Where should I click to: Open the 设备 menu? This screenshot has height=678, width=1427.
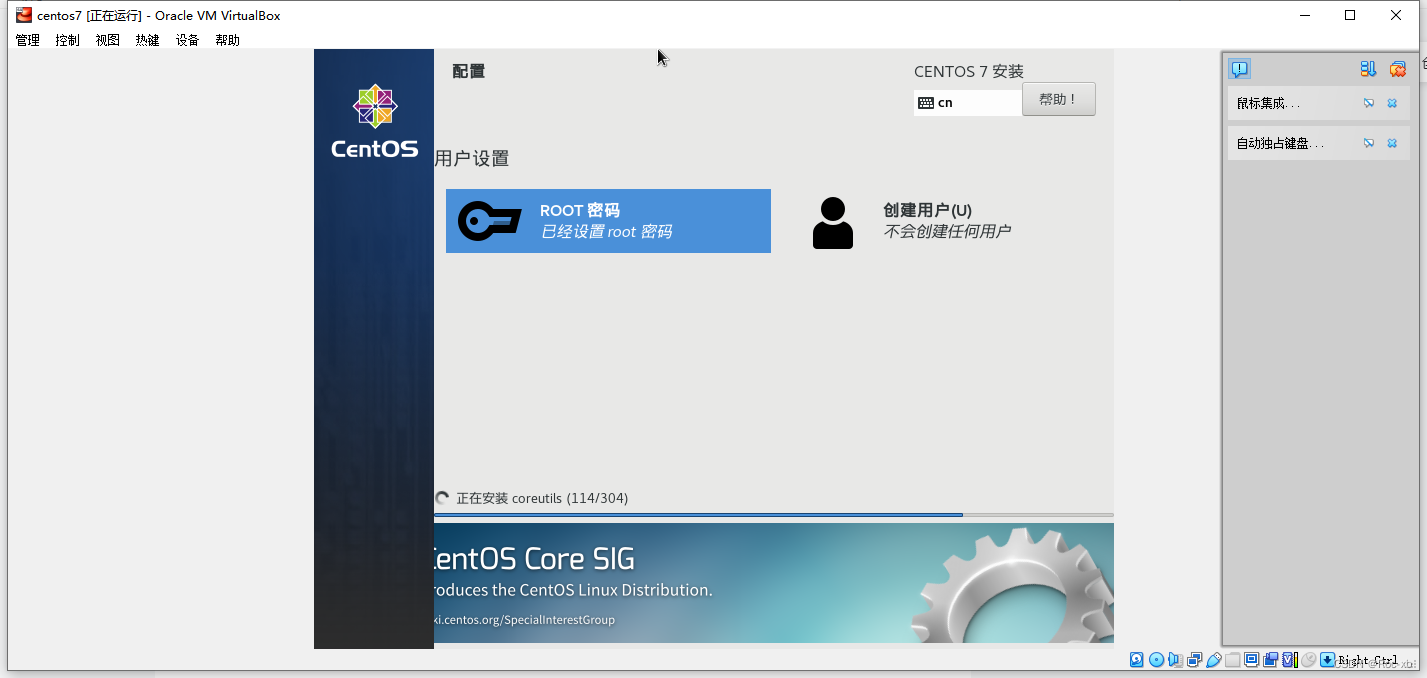[187, 39]
